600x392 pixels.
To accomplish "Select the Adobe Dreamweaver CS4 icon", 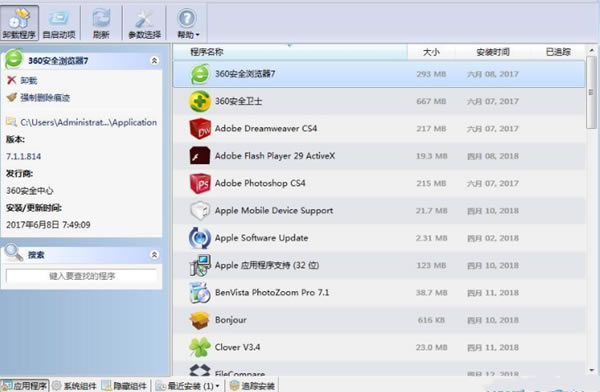I will click(x=200, y=129).
